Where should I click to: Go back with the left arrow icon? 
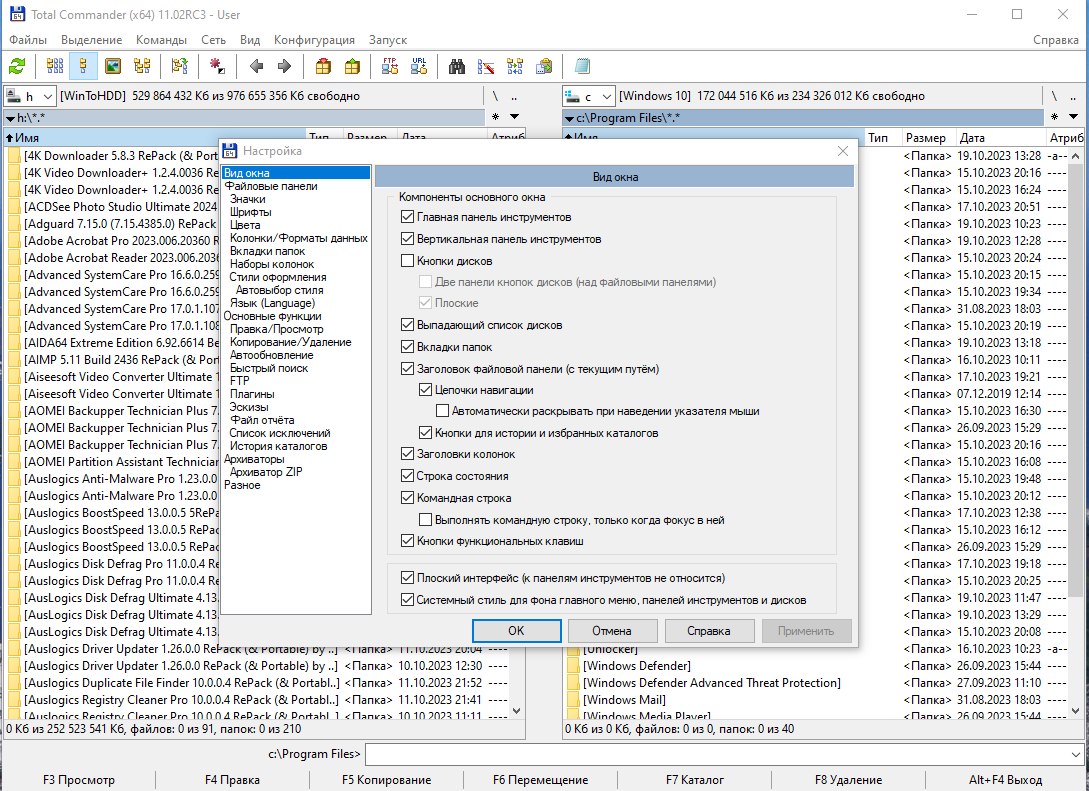(256, 67)
